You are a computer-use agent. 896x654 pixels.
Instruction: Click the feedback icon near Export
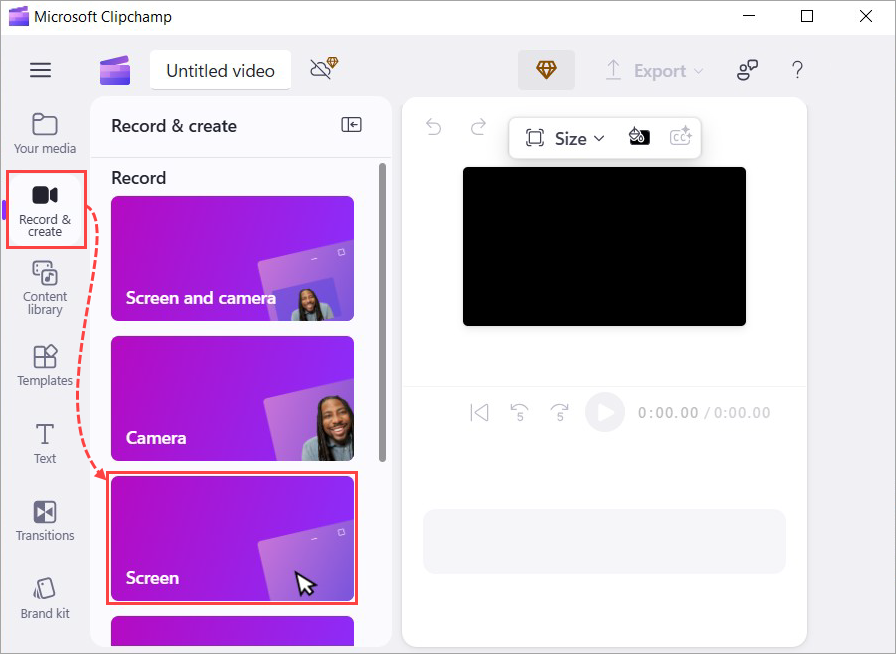(747, 70)
